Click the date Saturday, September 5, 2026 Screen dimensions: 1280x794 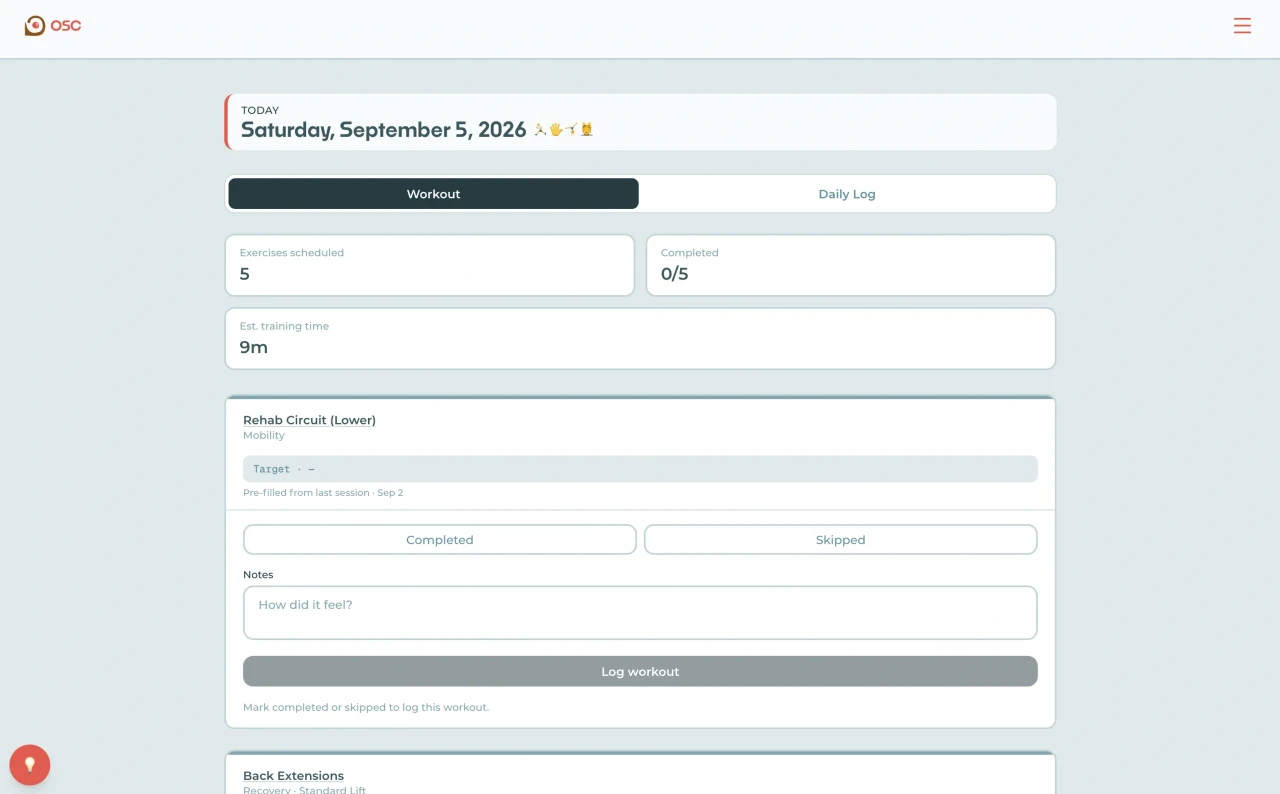(383, 130)
